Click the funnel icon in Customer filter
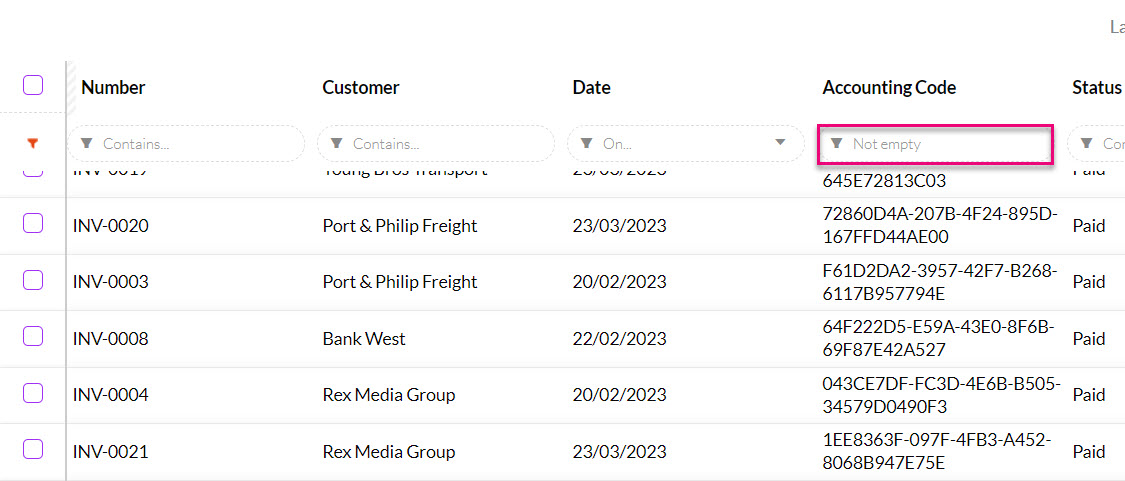The image size is (1125, 481). pyautogui.click(x=336, y=144)
